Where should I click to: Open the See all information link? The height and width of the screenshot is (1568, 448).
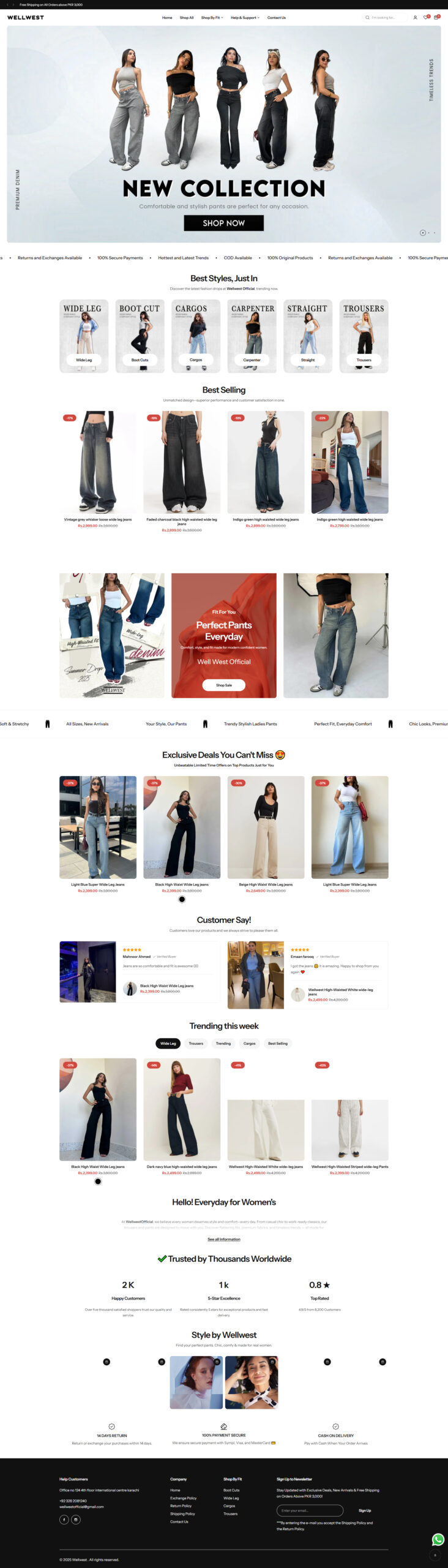224,1239
